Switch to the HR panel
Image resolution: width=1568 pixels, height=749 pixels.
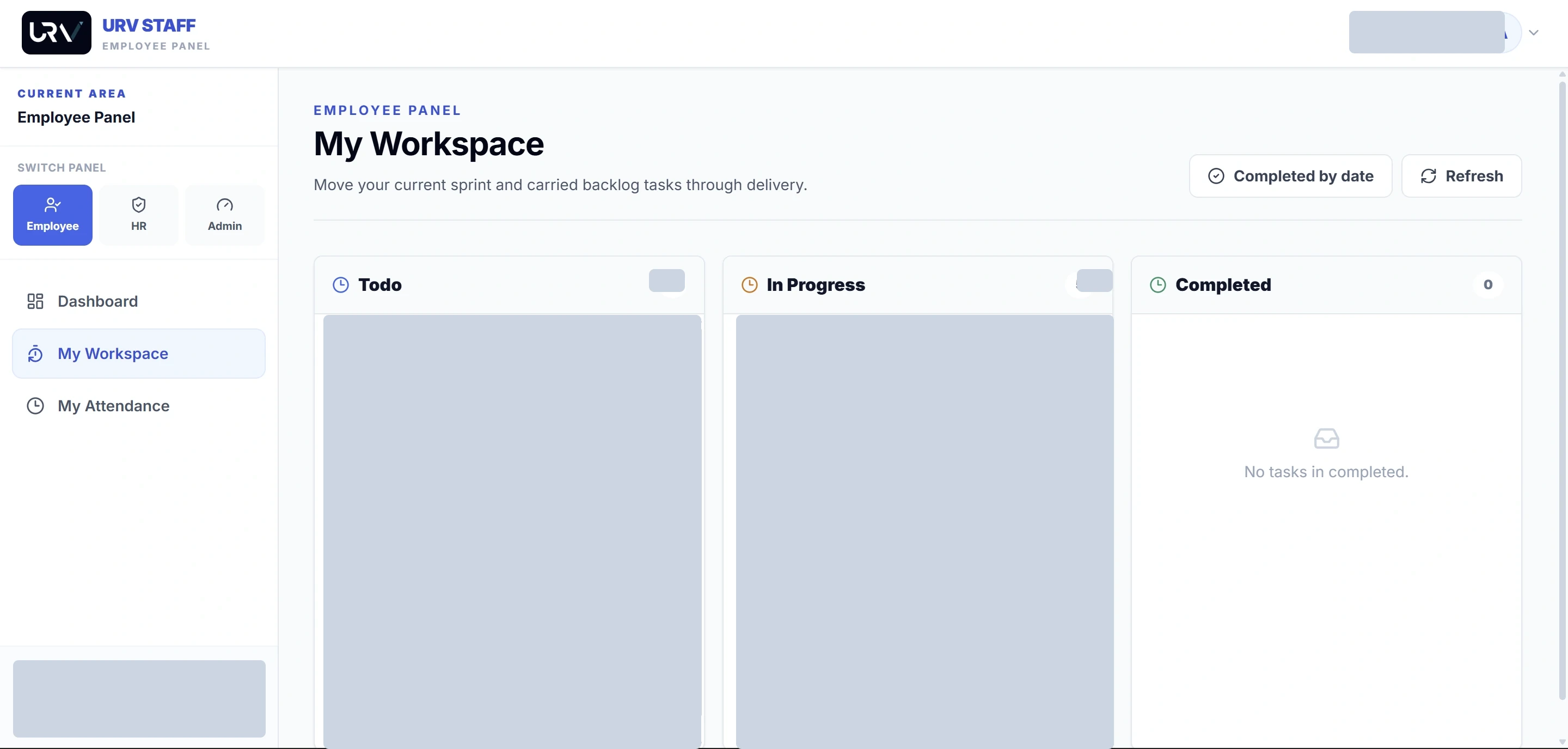[x=139, y=215]
